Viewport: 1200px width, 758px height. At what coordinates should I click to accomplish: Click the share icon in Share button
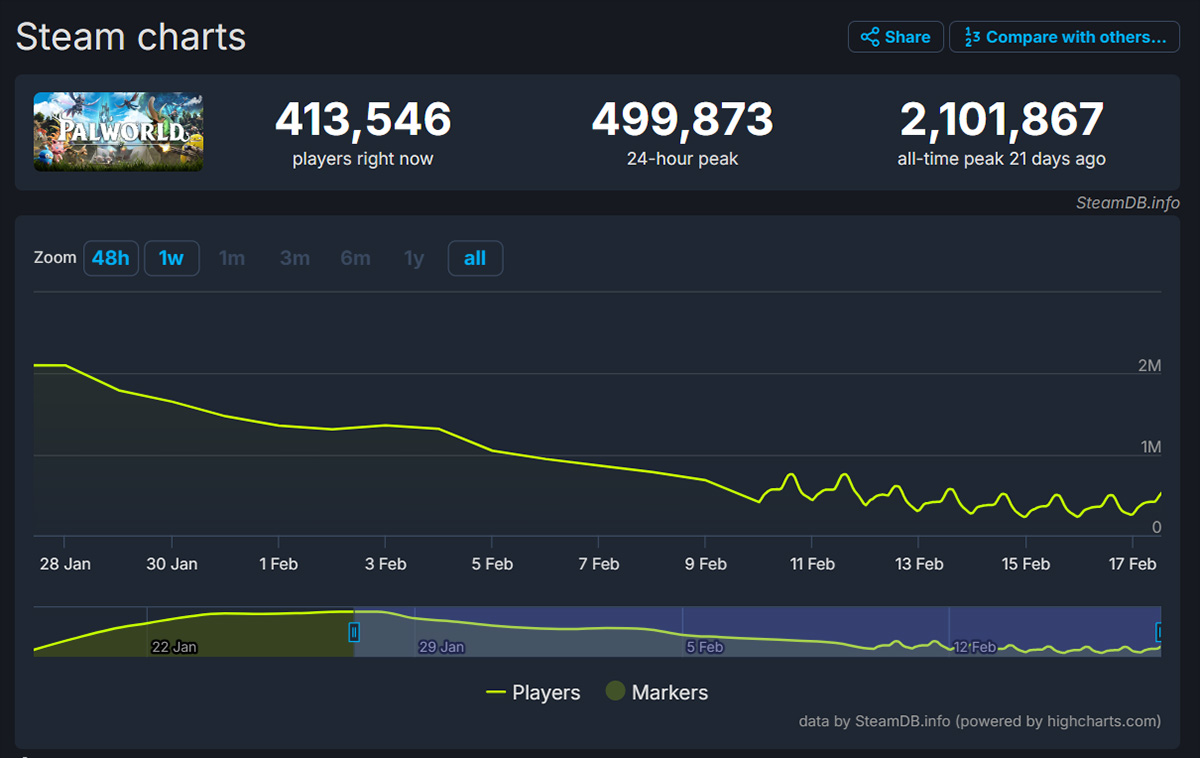click(x=870, y=37)
